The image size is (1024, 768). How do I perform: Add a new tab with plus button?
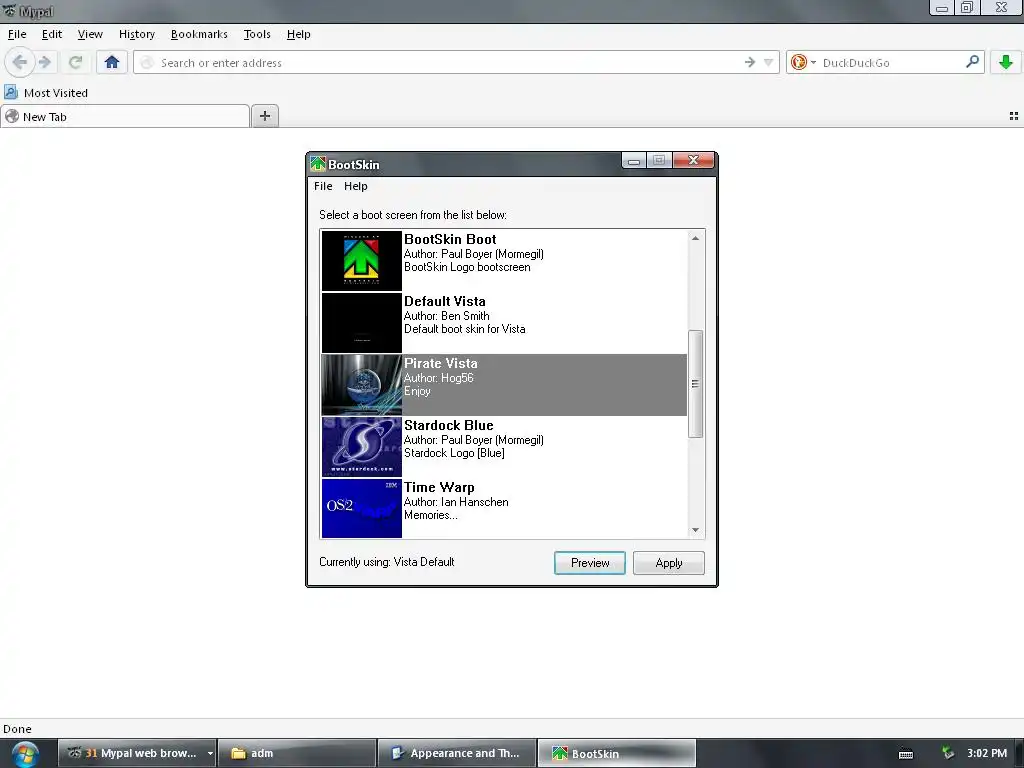(264, 116)
